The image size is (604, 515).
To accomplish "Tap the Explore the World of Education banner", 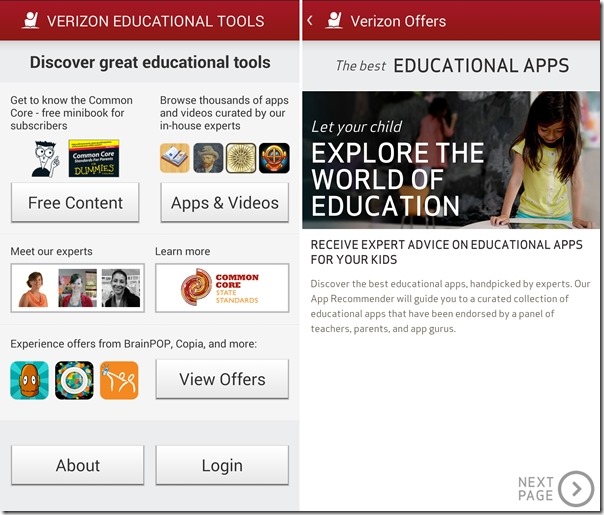I will 451,160.
